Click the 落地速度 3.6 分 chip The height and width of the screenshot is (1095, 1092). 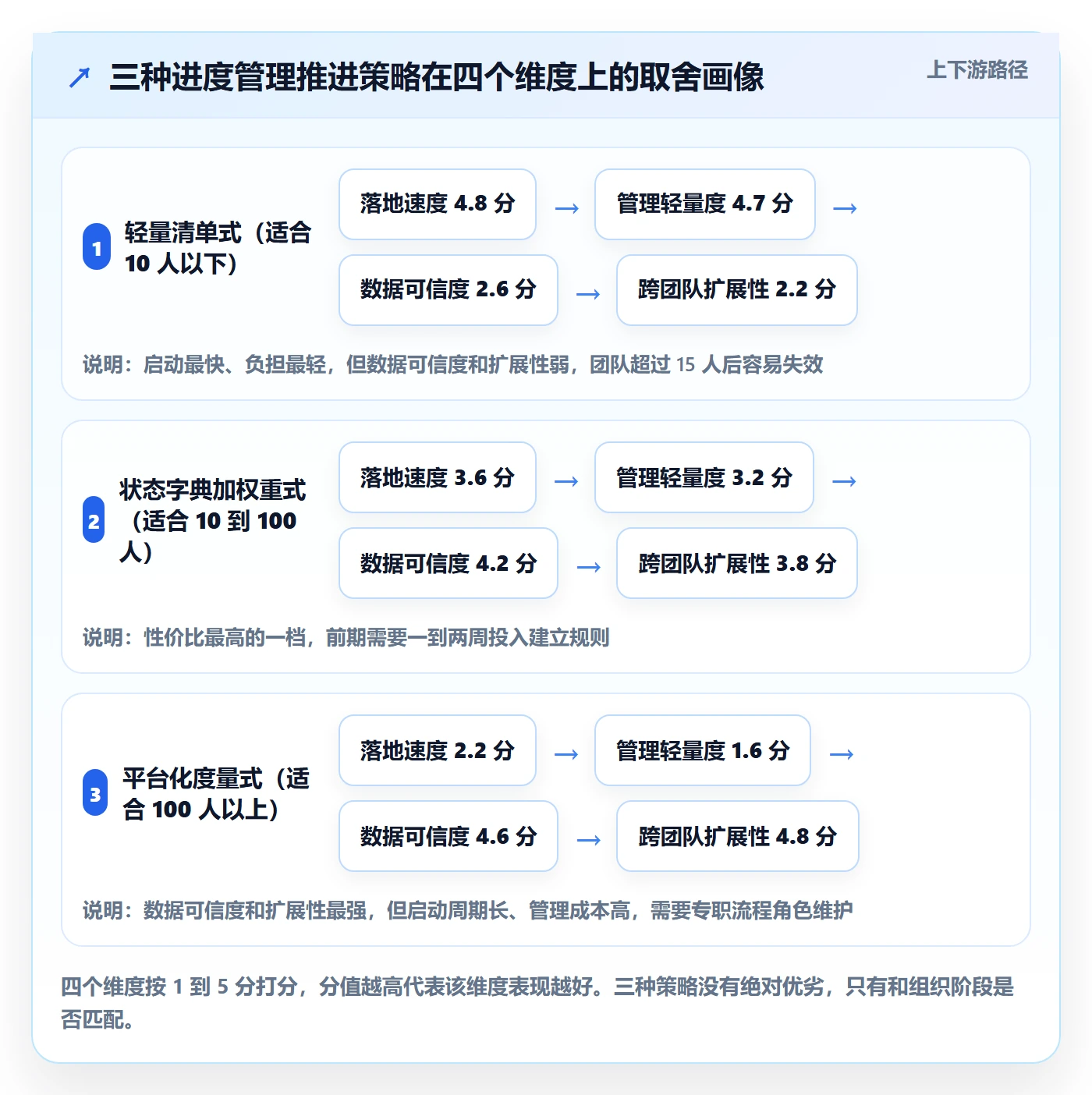(438, 477)
